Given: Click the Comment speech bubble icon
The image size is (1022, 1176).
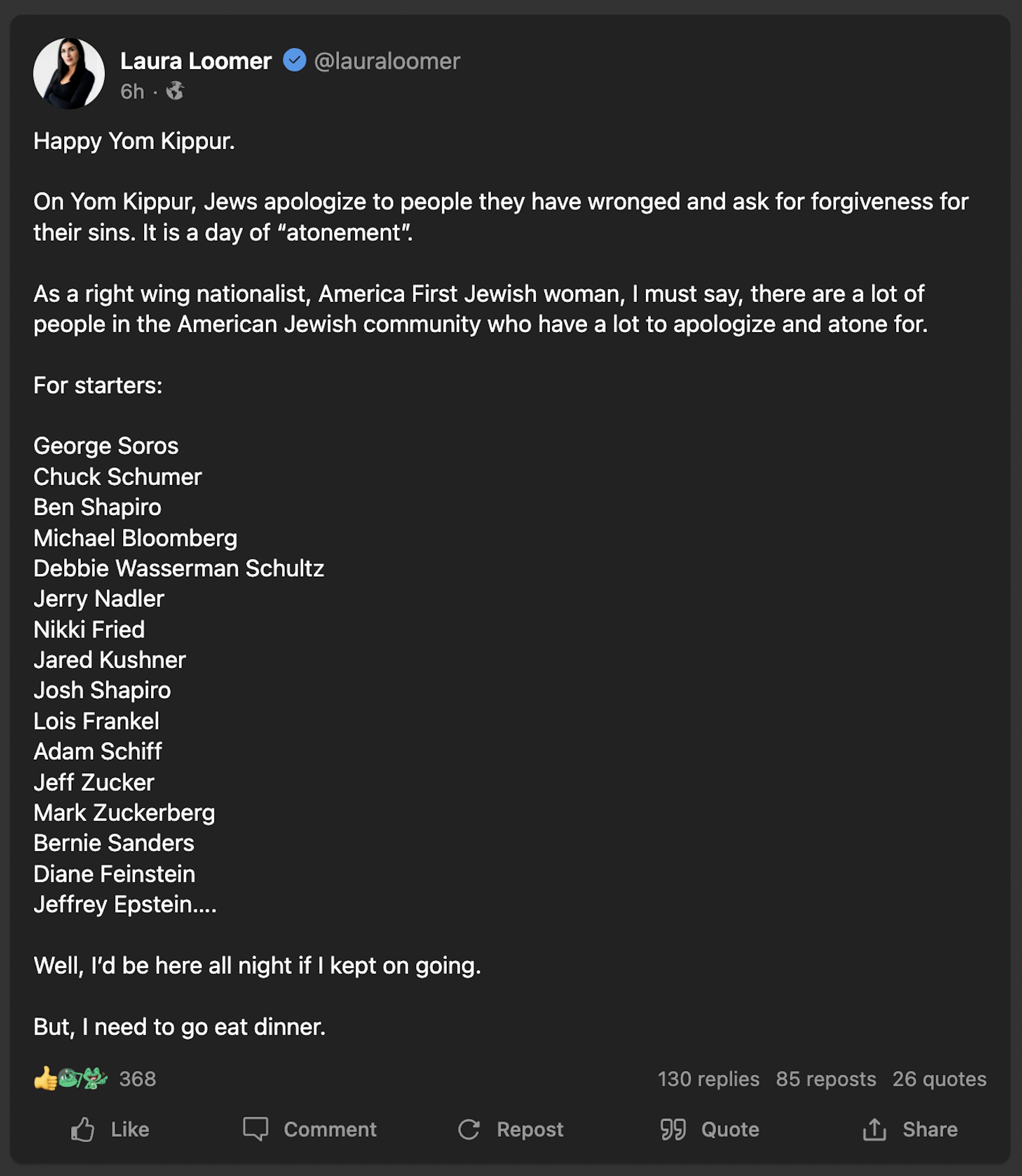Looking at the screenshot, I should click(x=255, y=1129).
